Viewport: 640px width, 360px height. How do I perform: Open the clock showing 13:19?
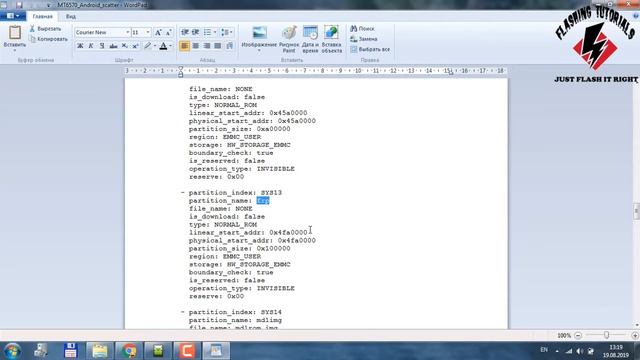click(x=616, y=351)
